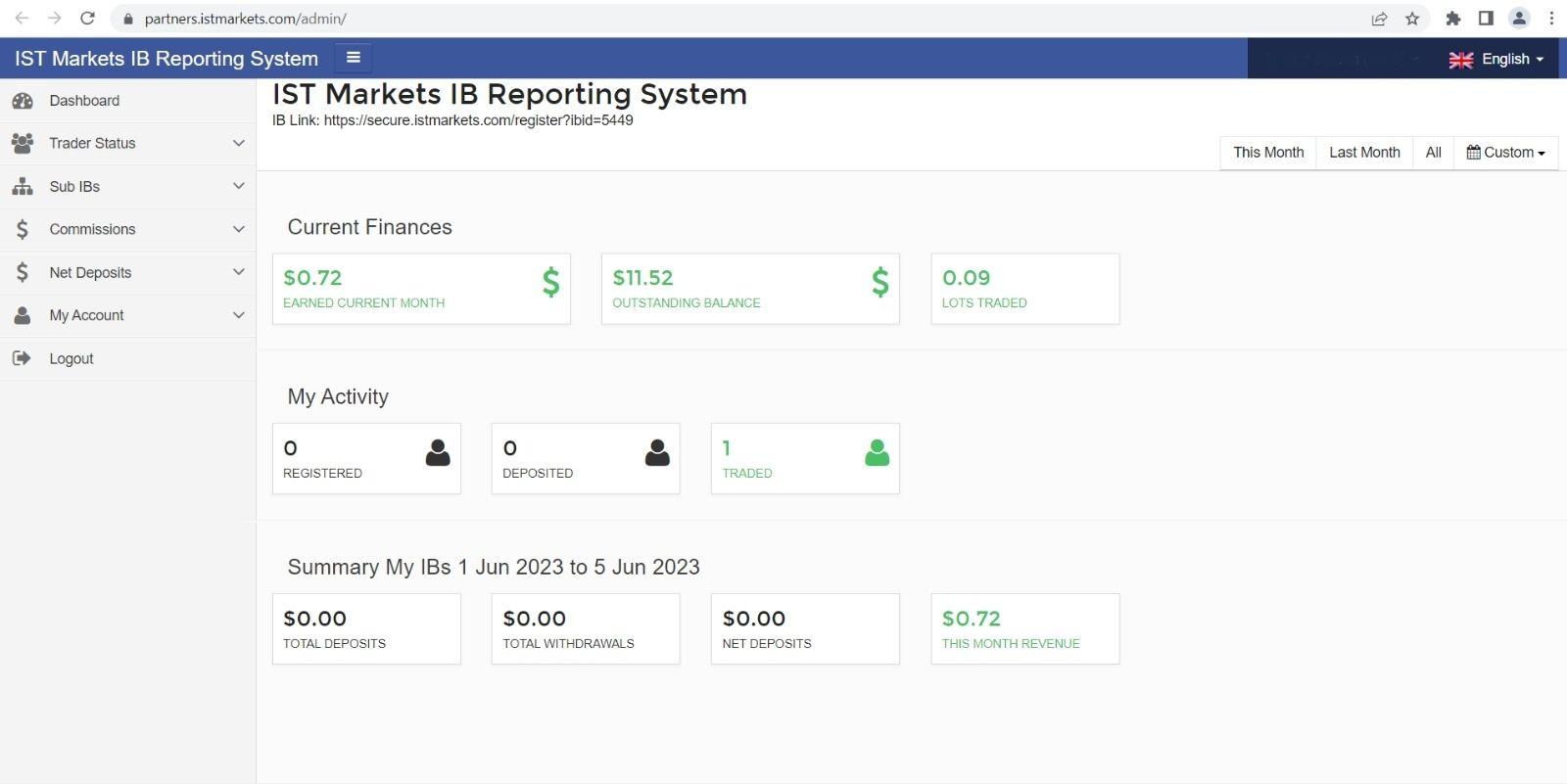1567x784 pixels.
Task: Toggle the browser side panel icon
Action: pyautogui.click(x=1486, y=19)
